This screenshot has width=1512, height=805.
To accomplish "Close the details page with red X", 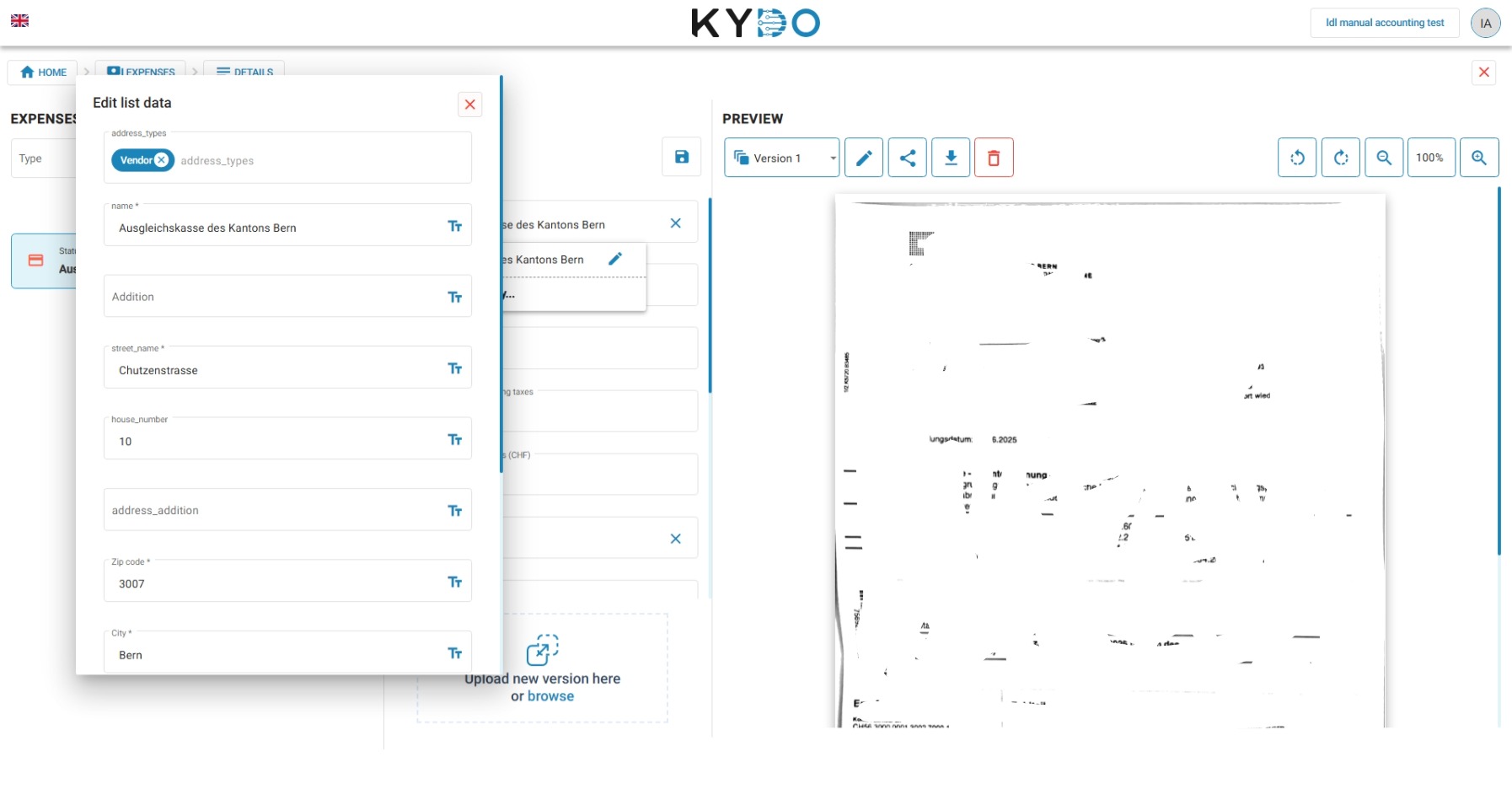I will coord(1483,72).
